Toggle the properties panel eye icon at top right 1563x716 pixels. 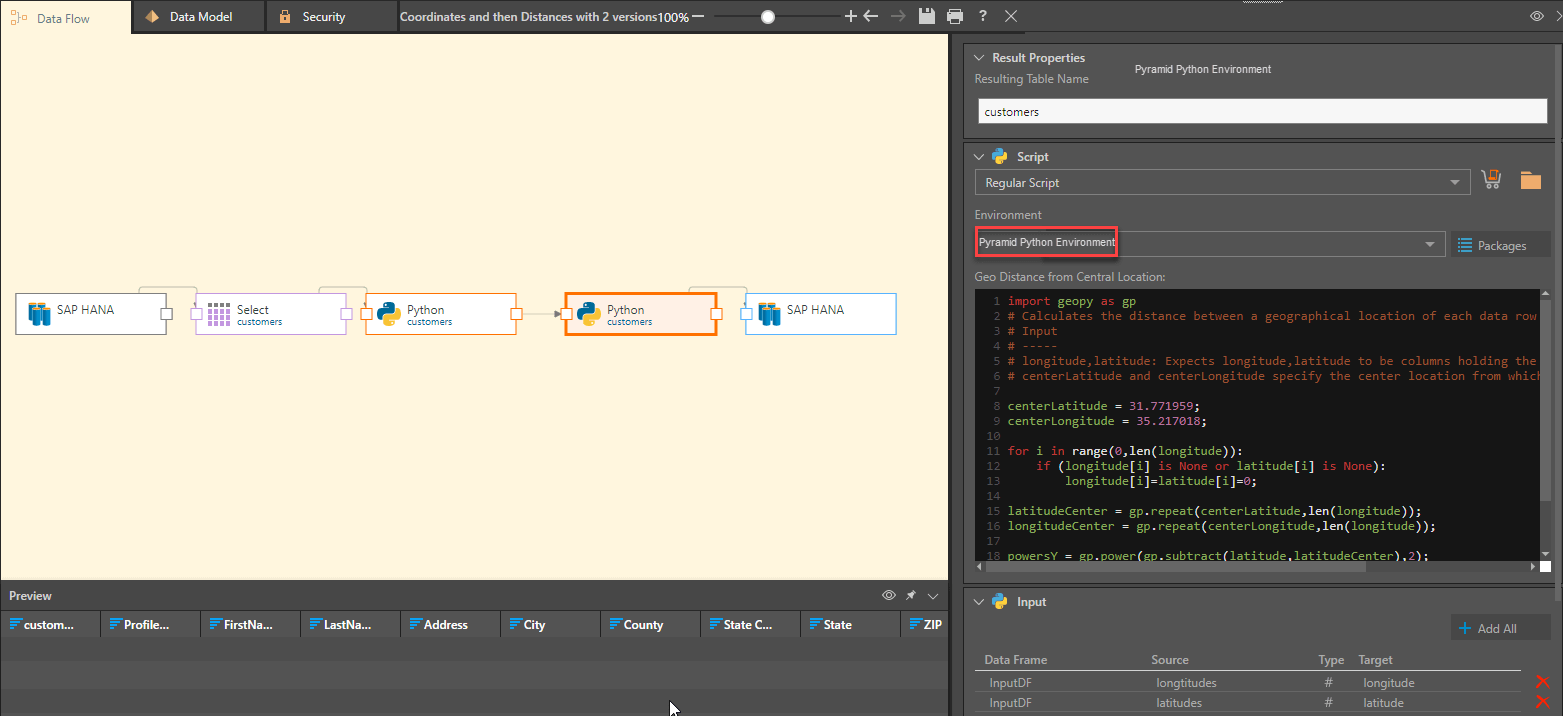tap(1537, 16)
